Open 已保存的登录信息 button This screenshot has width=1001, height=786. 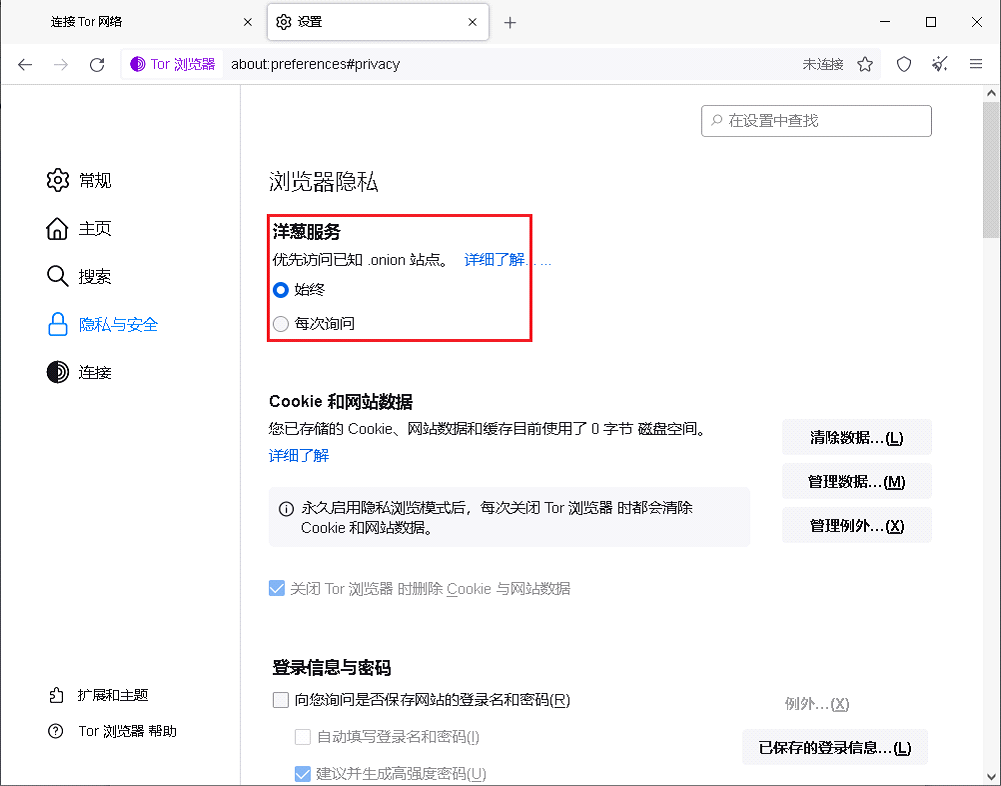pos(835,747)
